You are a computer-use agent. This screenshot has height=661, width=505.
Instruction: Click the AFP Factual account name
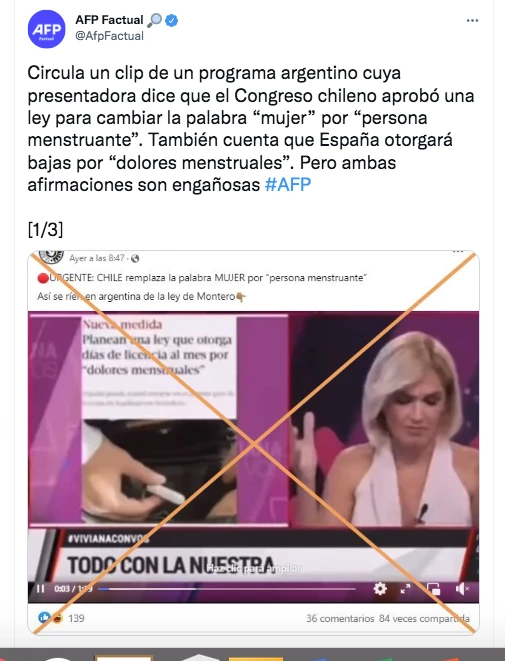[109, 20]
